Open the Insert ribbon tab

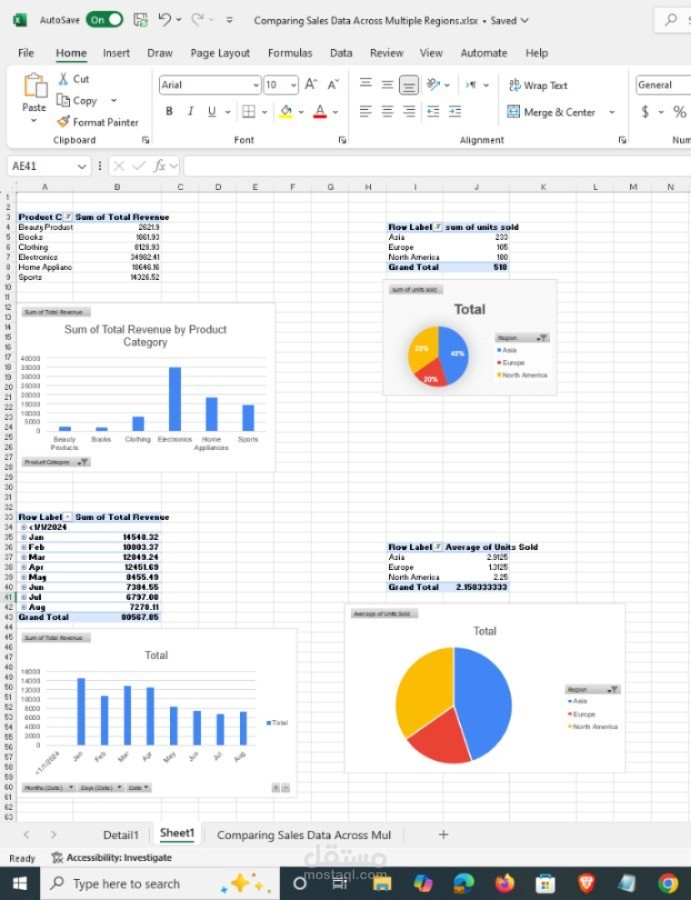(116, 53)
